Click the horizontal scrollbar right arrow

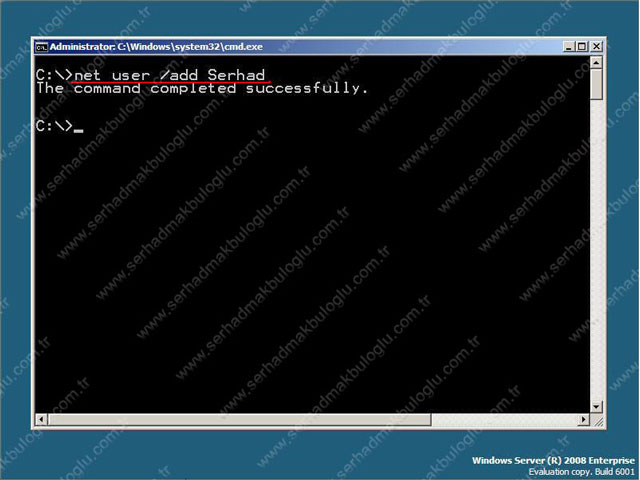coord(584,419)
